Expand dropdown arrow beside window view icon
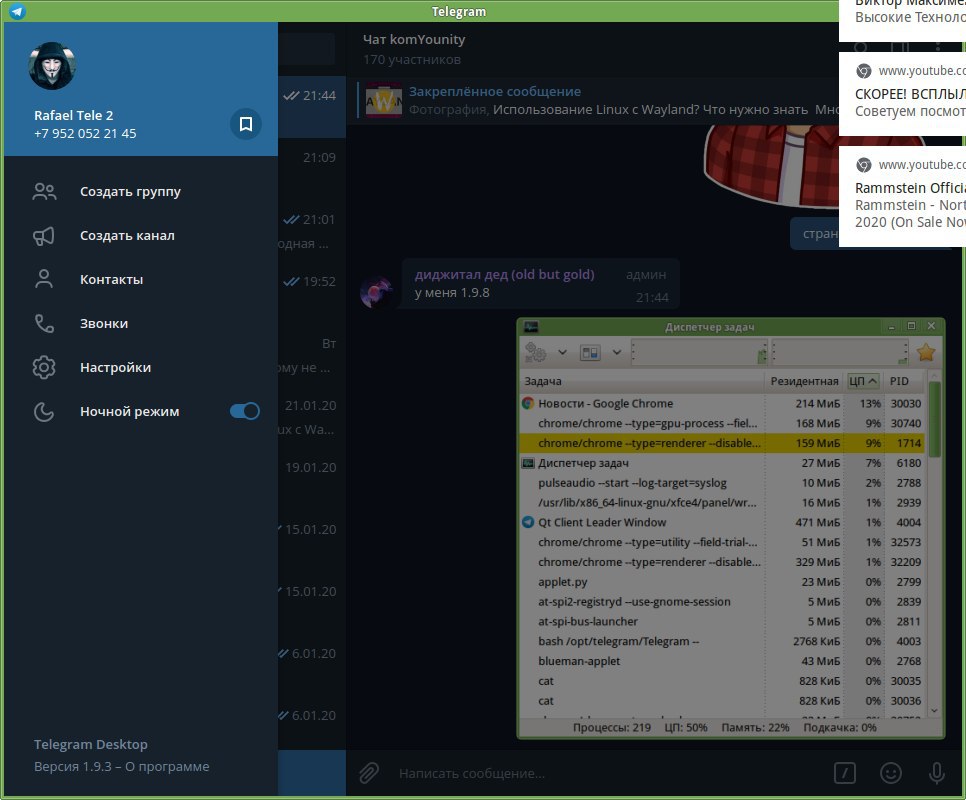This screenshot has width=966, height=800. click(617, 352)
